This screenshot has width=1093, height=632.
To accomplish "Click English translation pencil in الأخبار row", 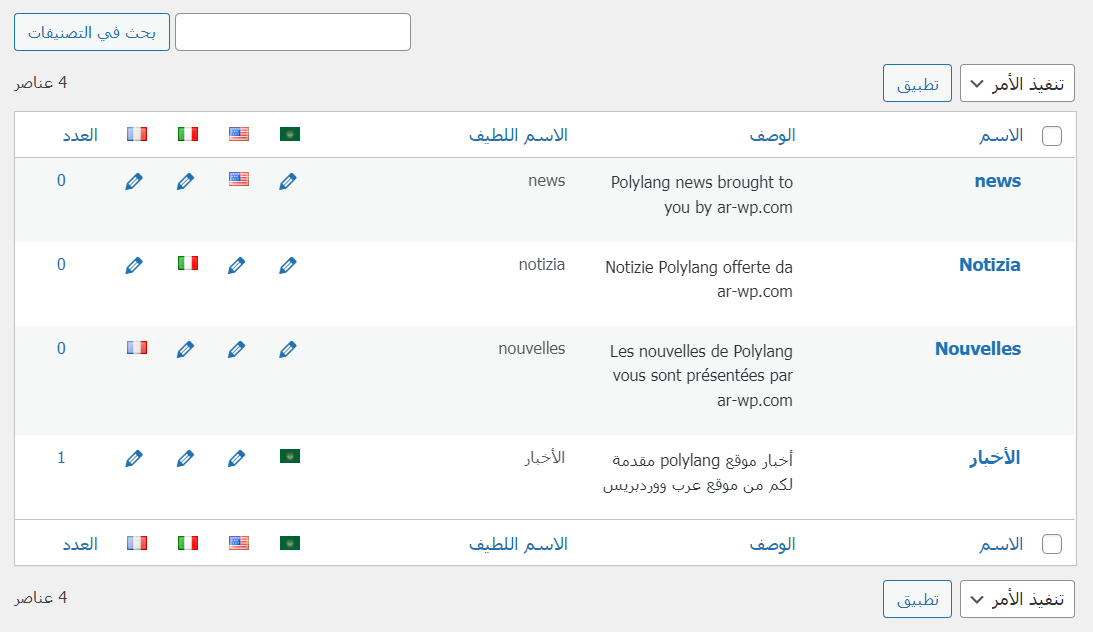I will (236, 458).
